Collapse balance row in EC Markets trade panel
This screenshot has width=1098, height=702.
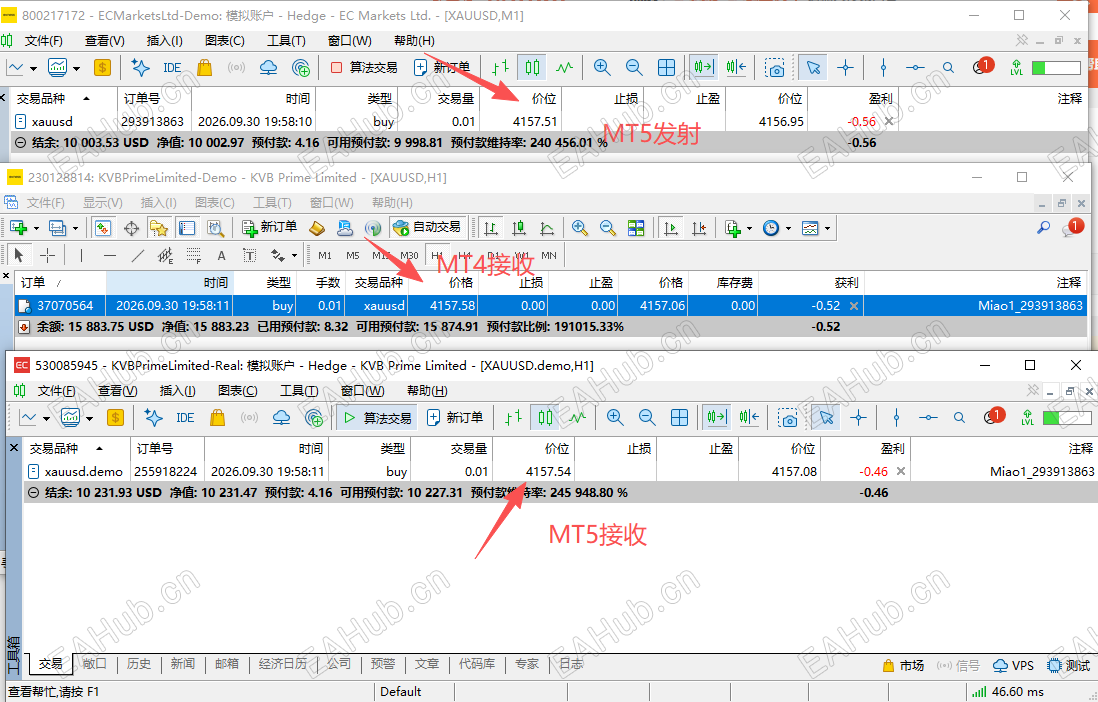tap(20, 143)
